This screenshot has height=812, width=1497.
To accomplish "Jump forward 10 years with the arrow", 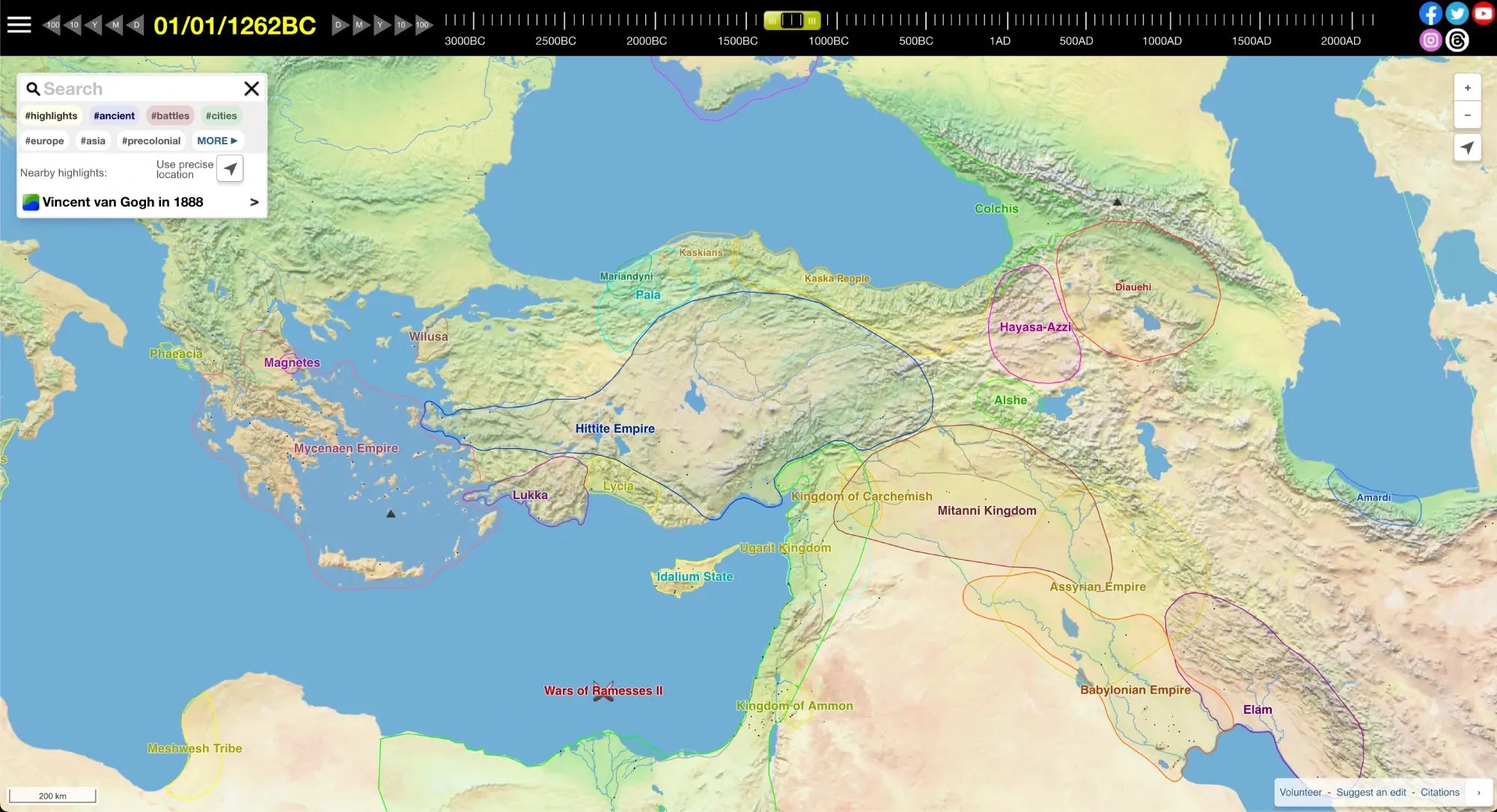I will pos(402,25).
